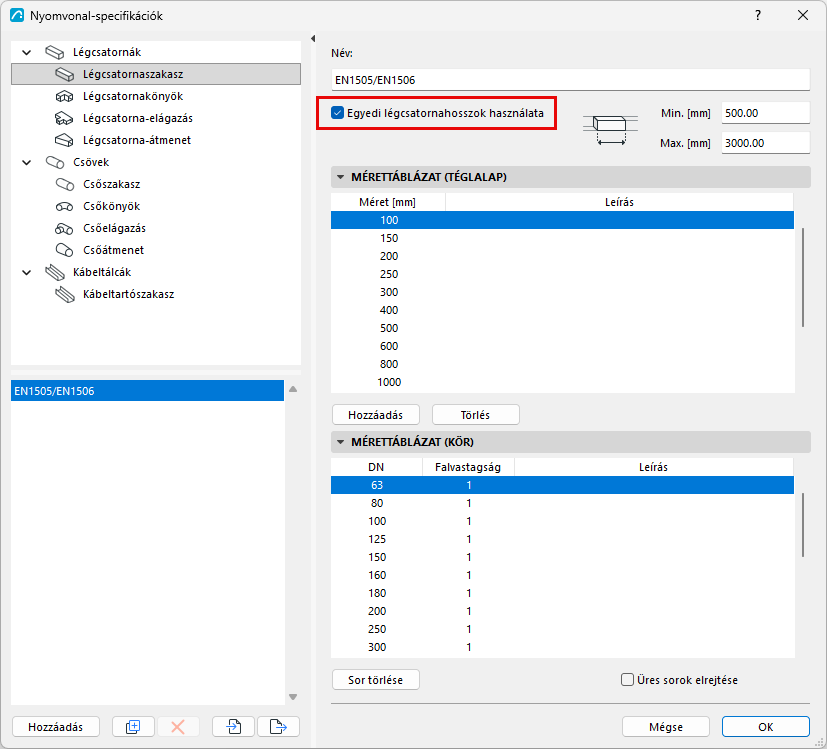827x749 pixels.
Task: Click the red X delete specification icon
Action: click(x=178, y=727)
